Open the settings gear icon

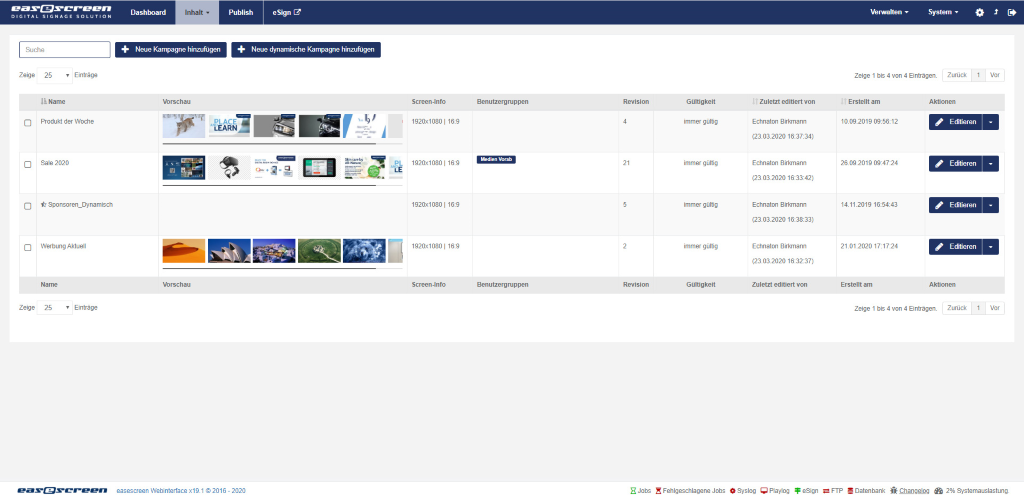click(979, 13)
